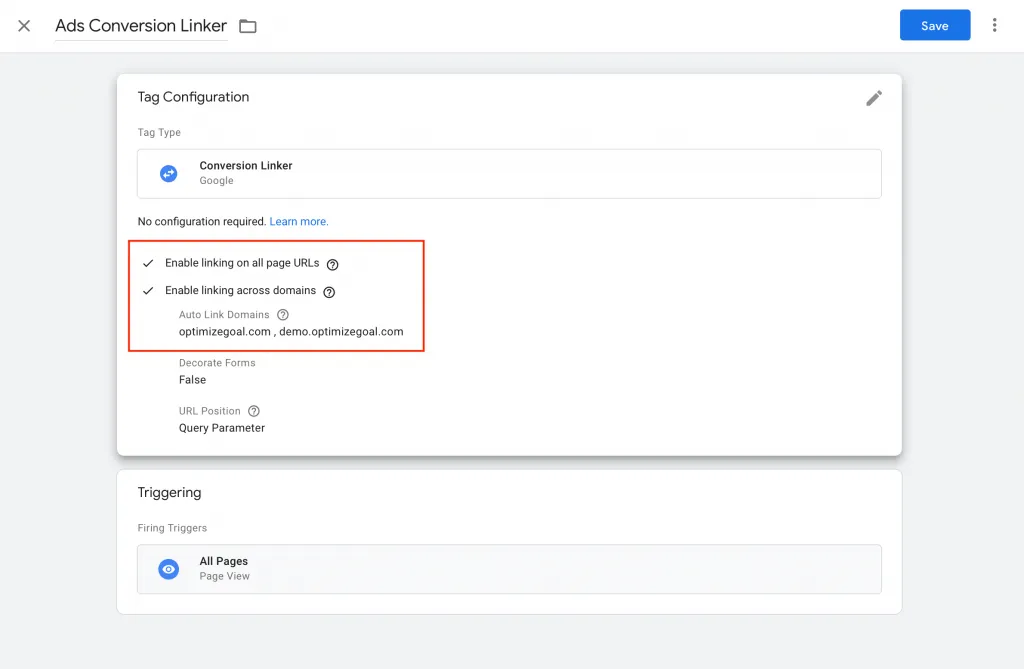Click the Query Parameter value
This screenshot has width=1024, height=669.
pyautogui.click(x=222, y=429)
